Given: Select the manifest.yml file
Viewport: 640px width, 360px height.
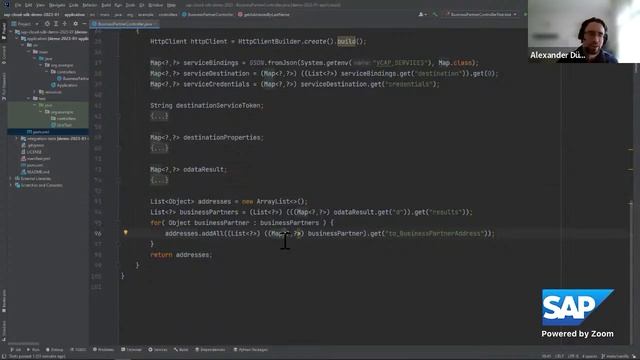Looking at the screenshot, I should click(x=36, y=158).
